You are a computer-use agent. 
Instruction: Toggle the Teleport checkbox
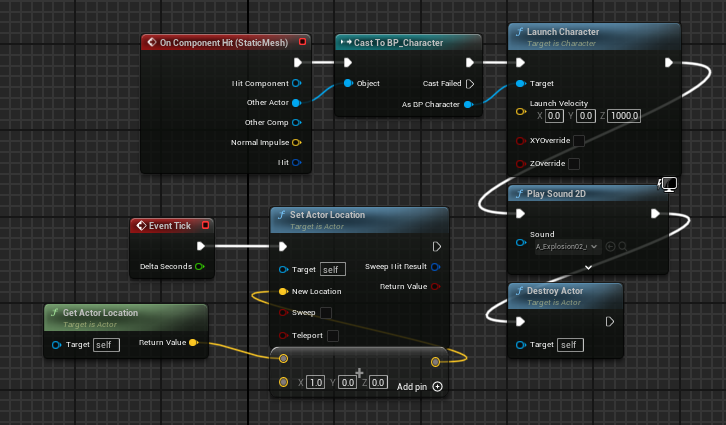(333, 336)
